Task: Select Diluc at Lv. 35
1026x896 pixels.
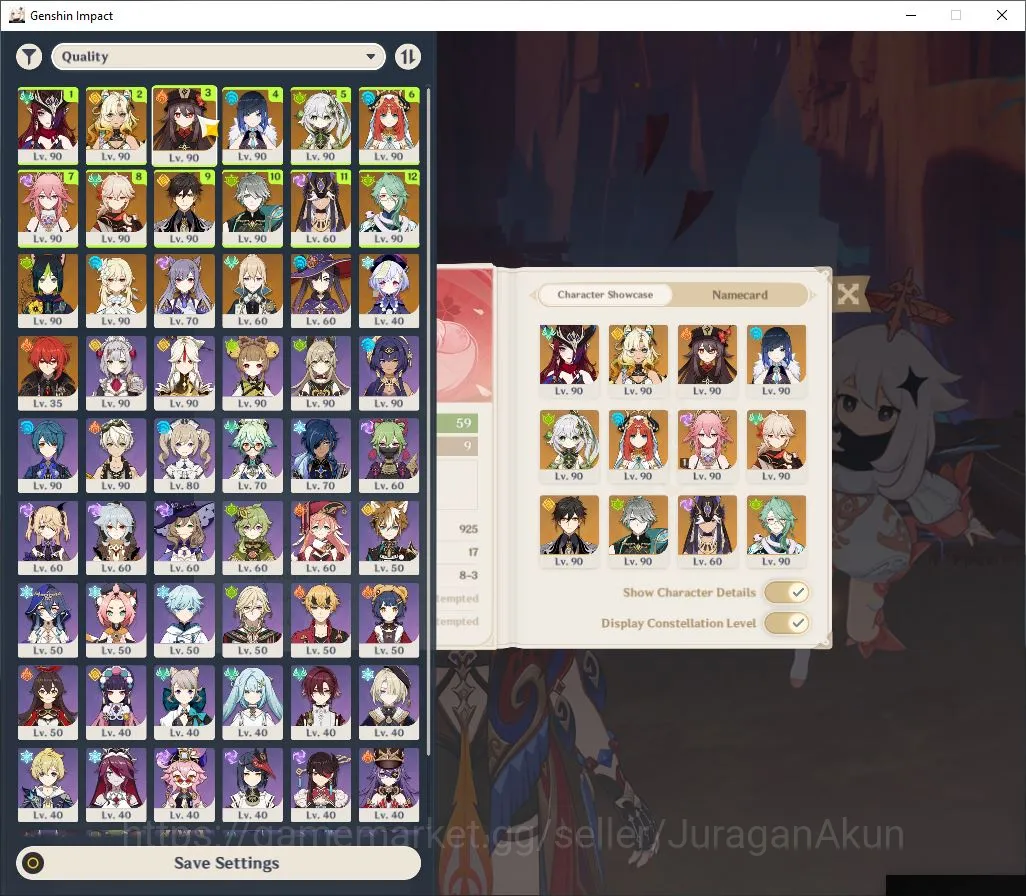Action: click(x=48, y=373)
